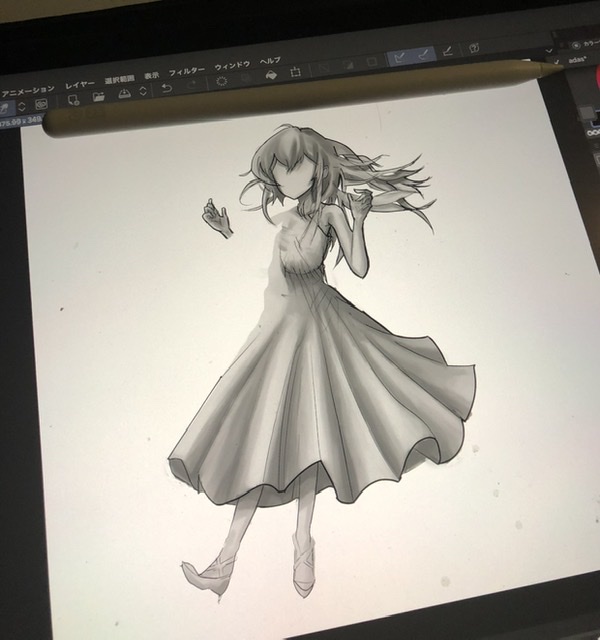The height and width of the screenshot is (640, 600).
Task: Open the ウィンドウ menu
Action: pyautogui.click(x=232, y=65)
